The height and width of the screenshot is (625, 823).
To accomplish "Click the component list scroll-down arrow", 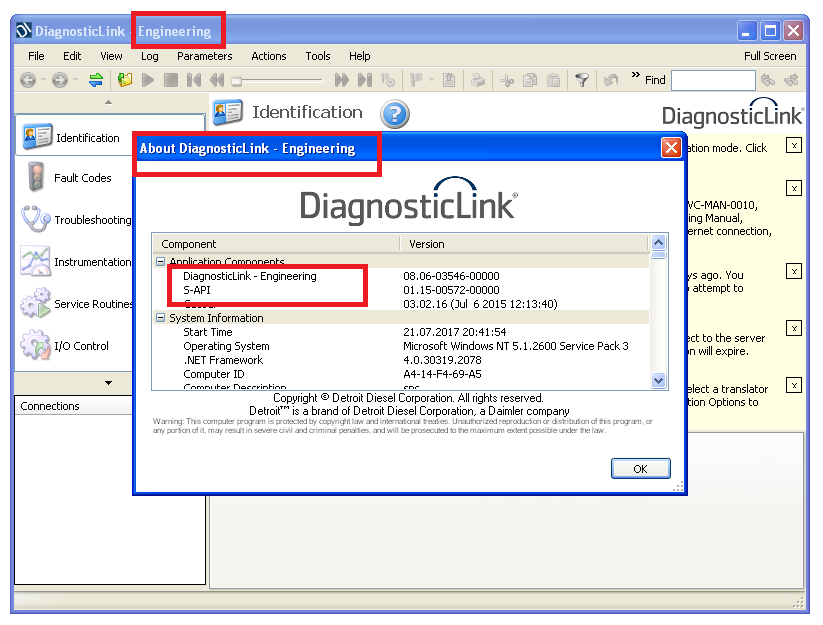I will coord(658,380).
